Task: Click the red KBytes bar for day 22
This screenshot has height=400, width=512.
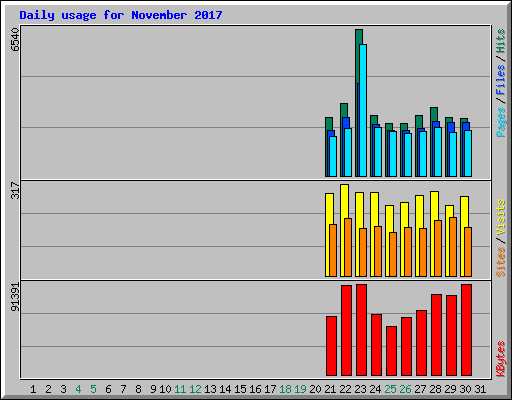Action: (346, 330)
